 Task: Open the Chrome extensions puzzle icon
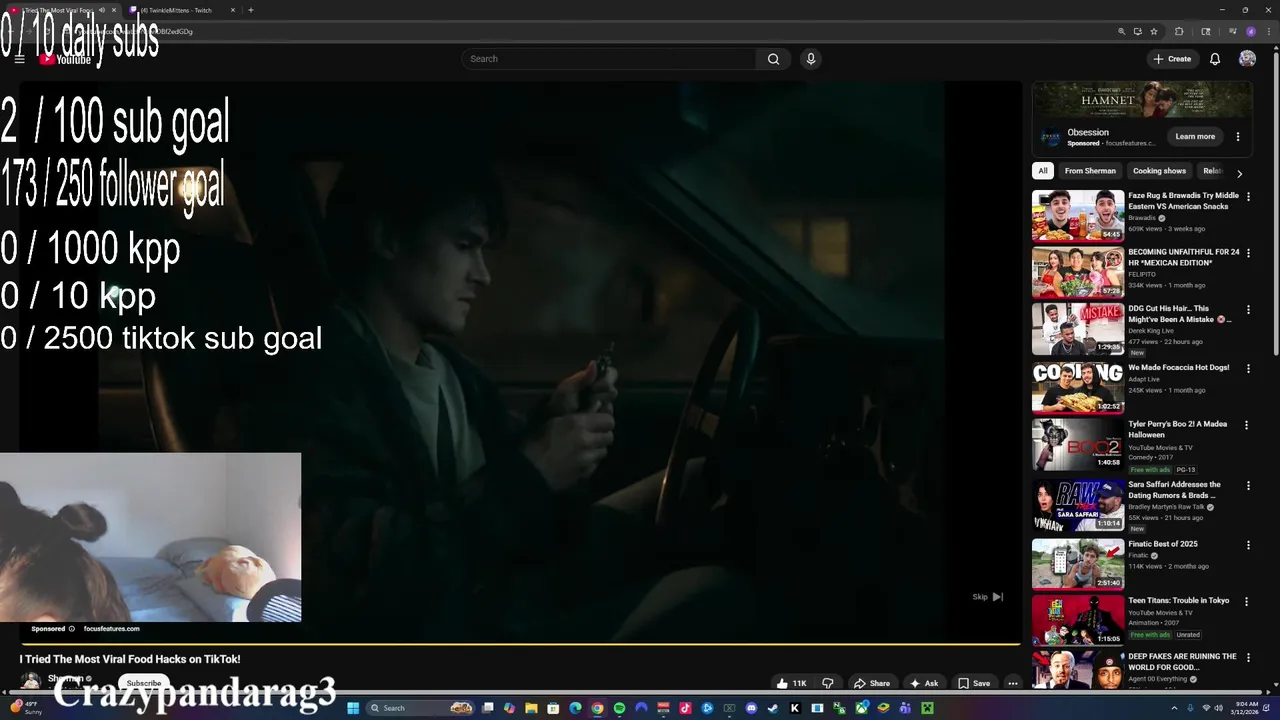click(1179, 31)
